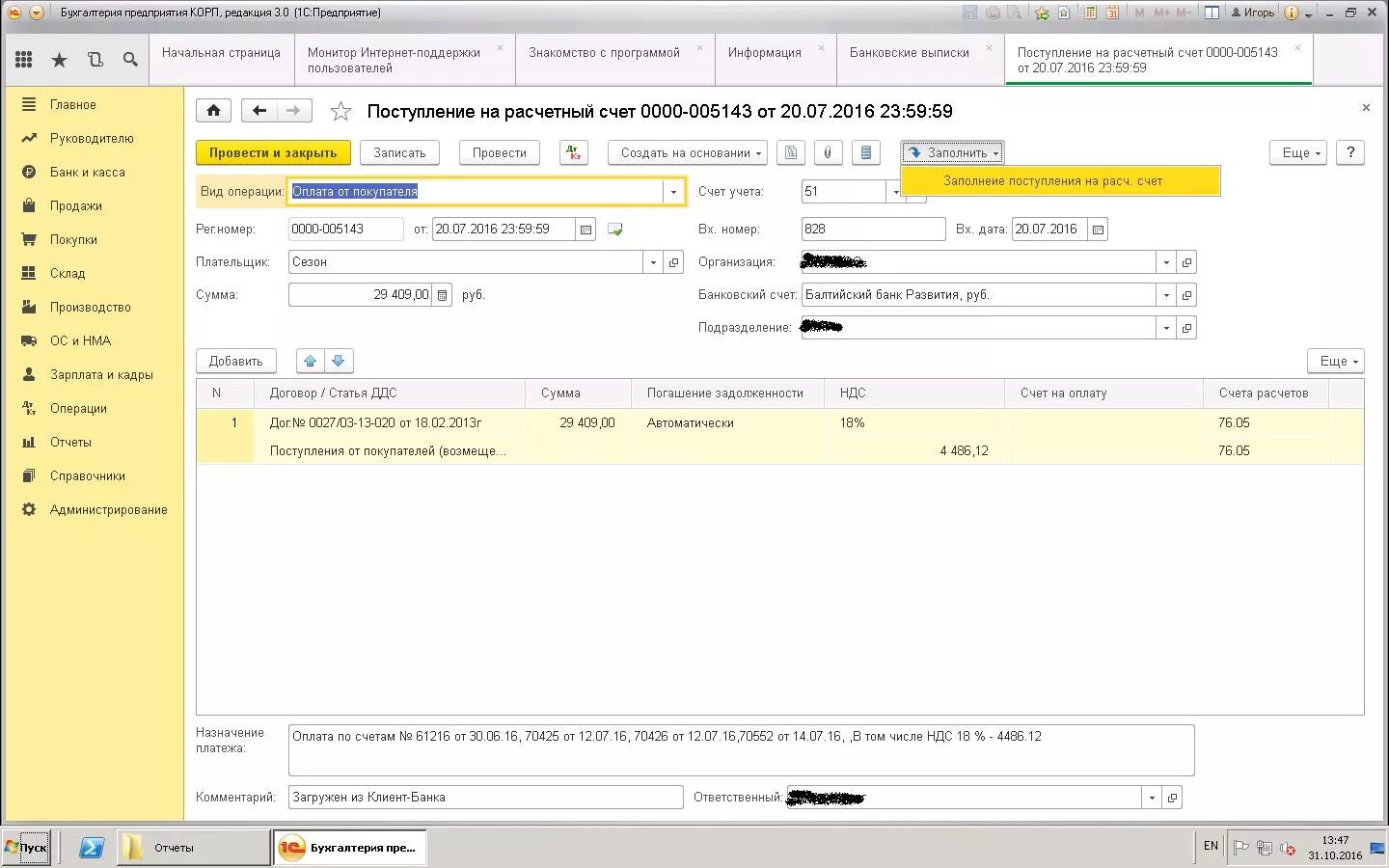The image size is (1389, 868).
Task: Navigate back with left arrow button
Action: [259, 111]
